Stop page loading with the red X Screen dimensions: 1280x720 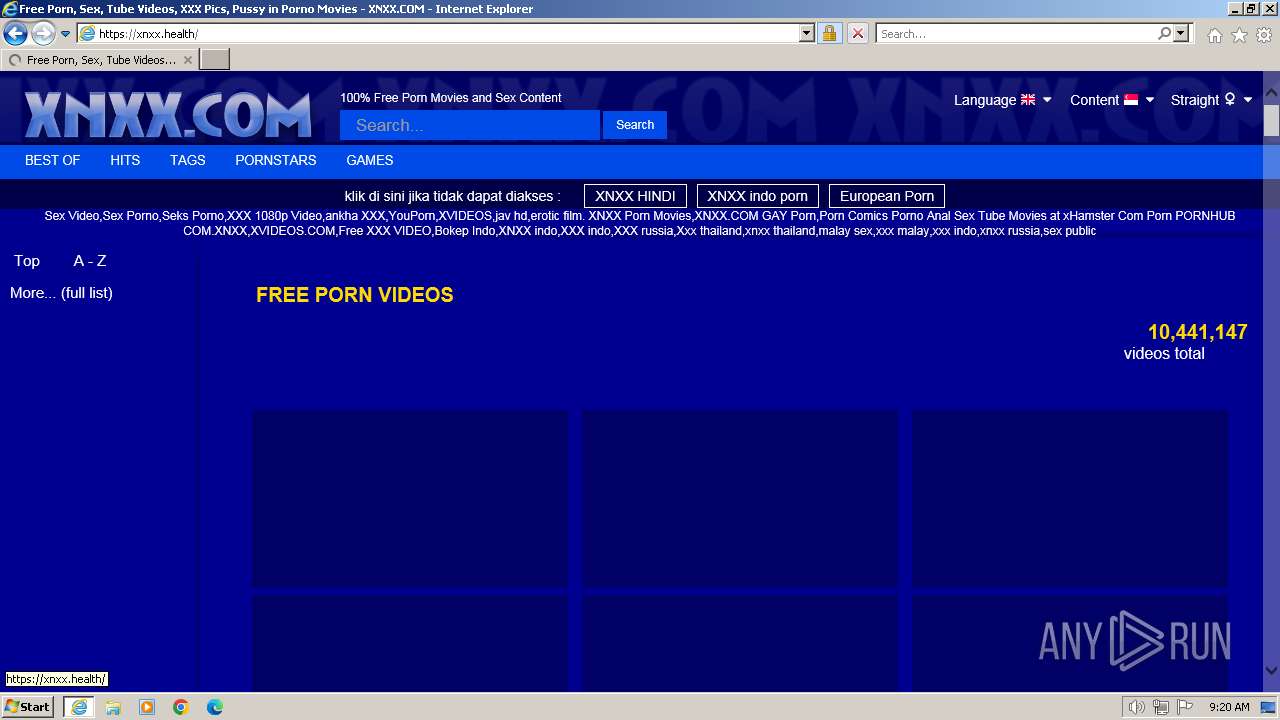click(858, 34)
